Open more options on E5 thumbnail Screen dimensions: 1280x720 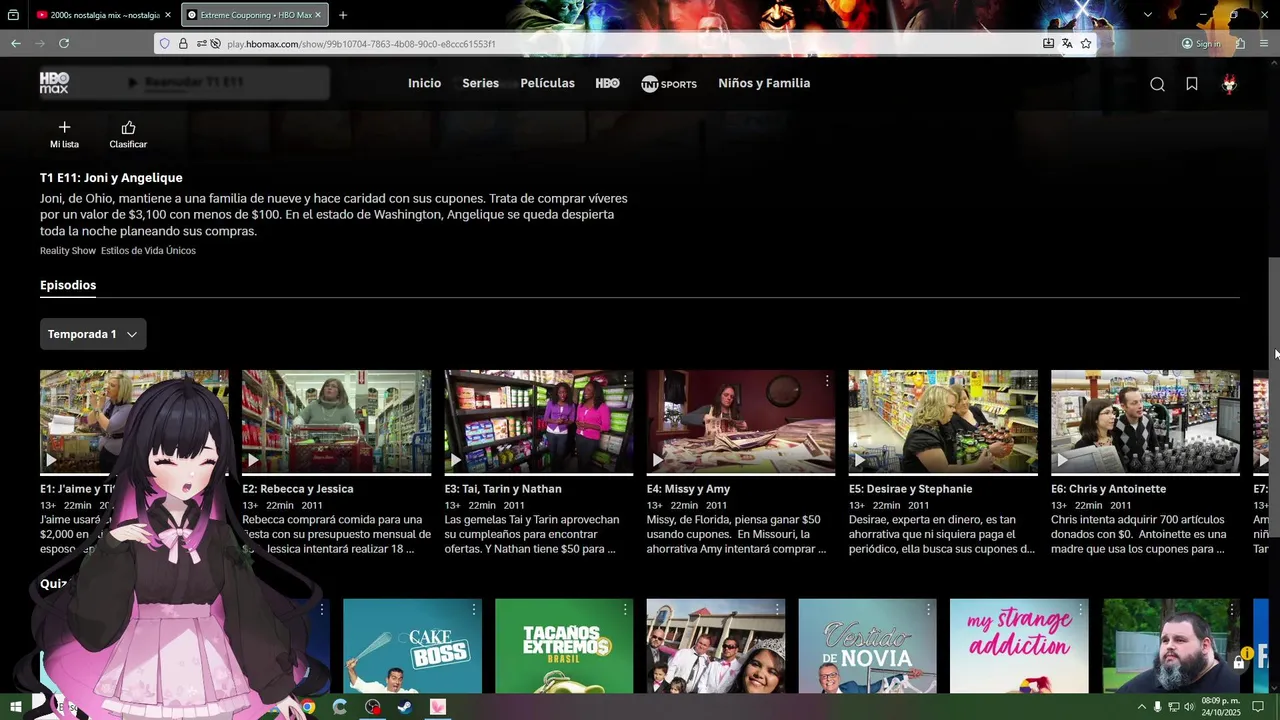[1029, 381]
